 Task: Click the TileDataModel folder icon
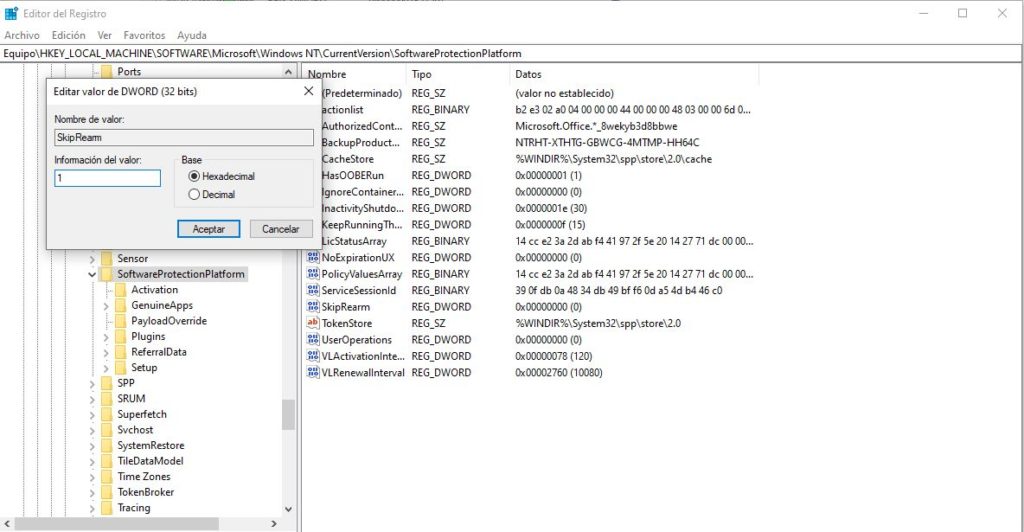tap(106, 461)
